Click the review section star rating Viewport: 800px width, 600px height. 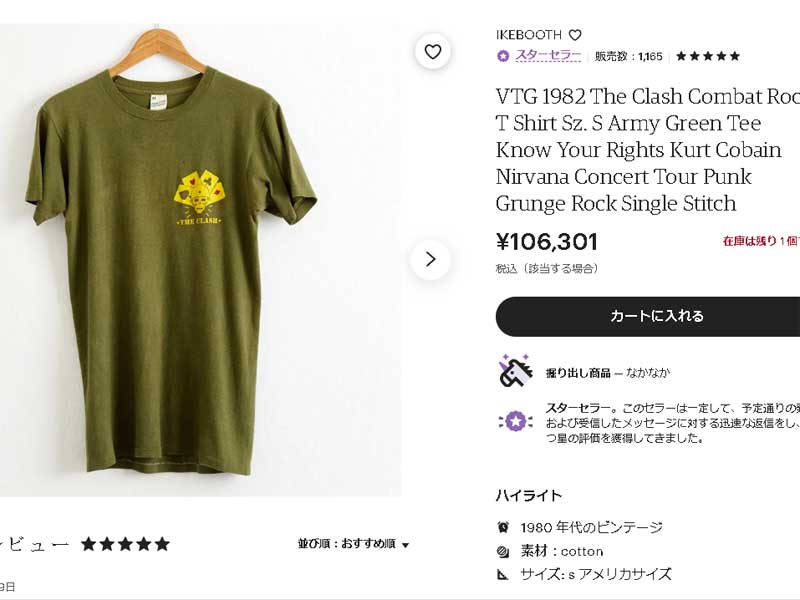[x=126, y=544]
